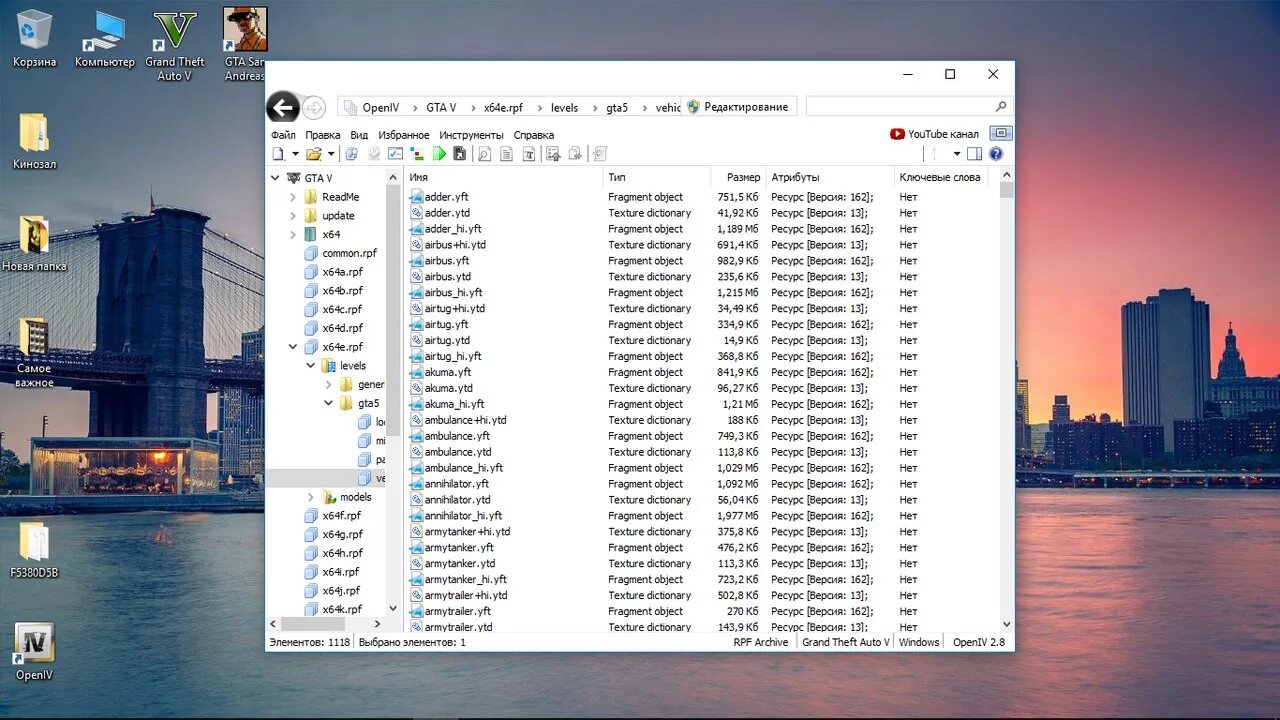The height and width of the screenshot is (720, 1280).
Task: Click the New file toolbar icon
Action: click(x=278, y=154)
